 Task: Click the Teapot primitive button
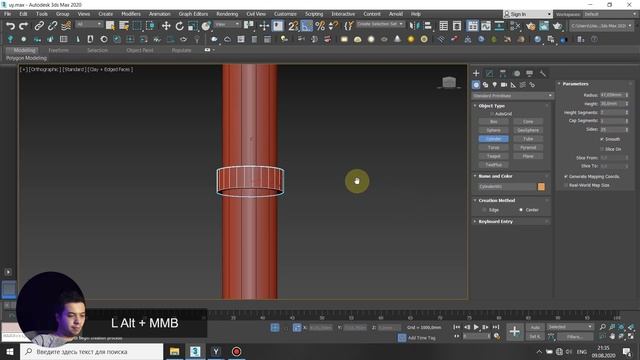pos(493,156)
